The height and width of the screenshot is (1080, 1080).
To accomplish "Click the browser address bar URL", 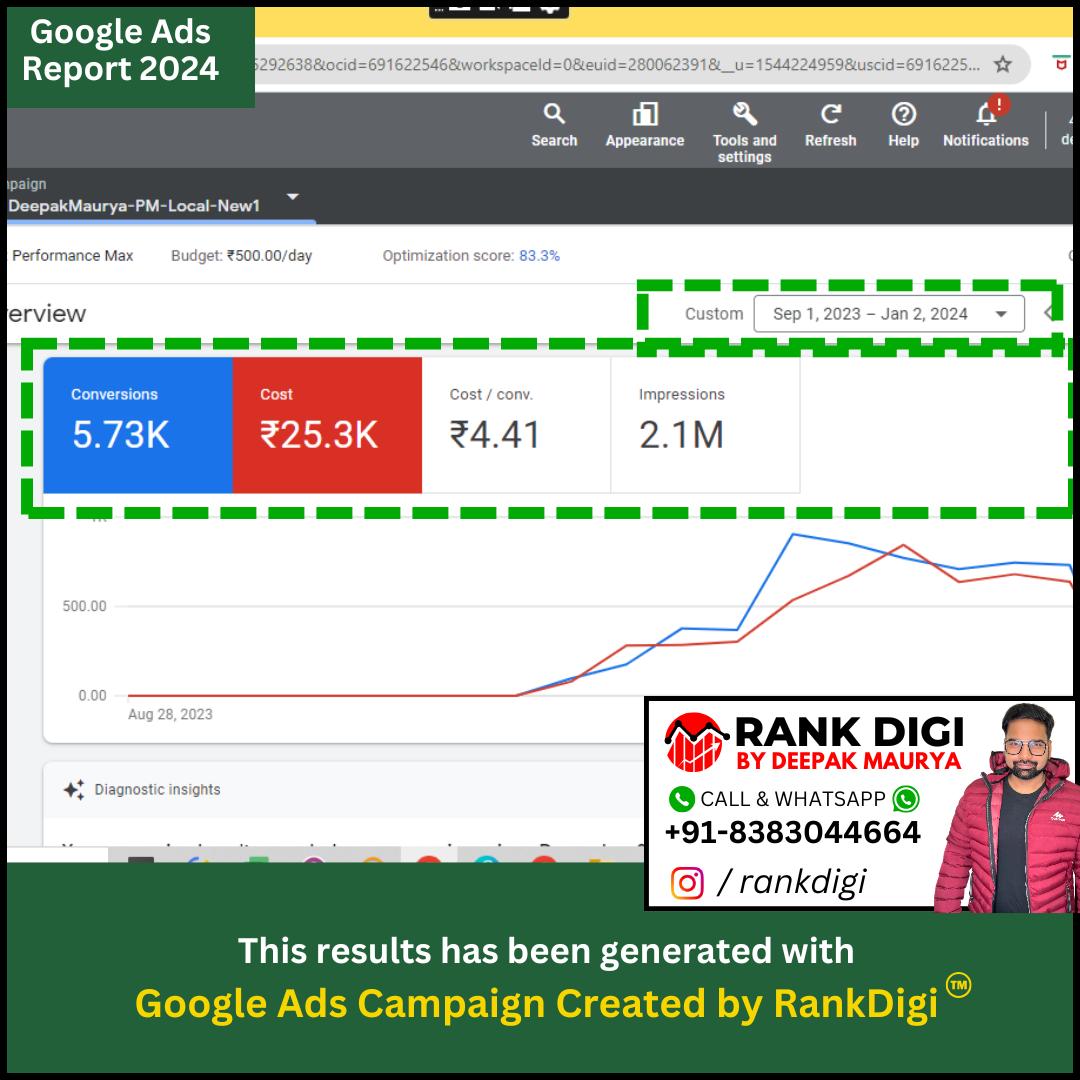I will coord(616,65).
